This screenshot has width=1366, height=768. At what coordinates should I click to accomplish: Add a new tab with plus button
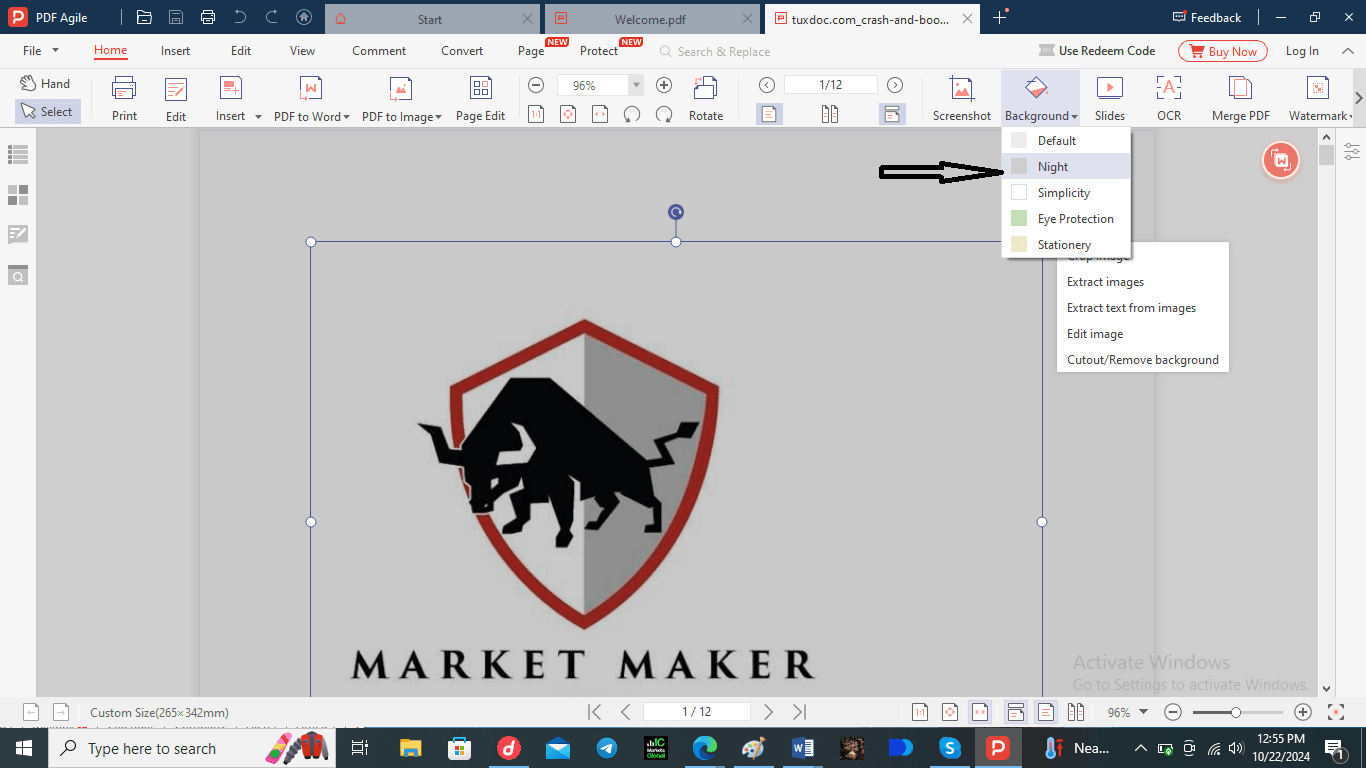point(999,18)
